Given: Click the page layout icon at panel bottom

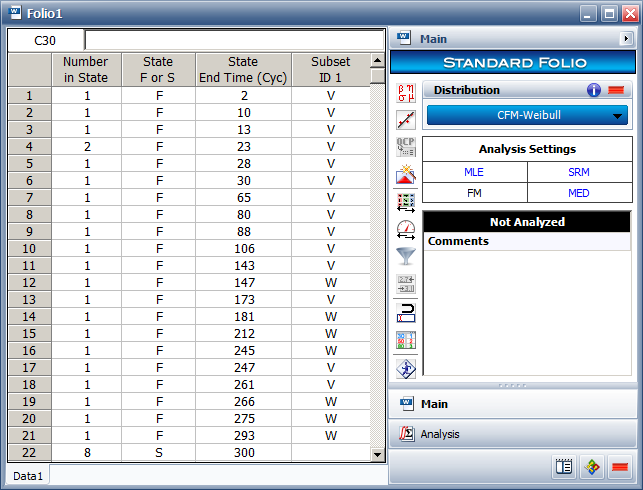Looking at the screenshot, I should pyautogui.click(x=564, y=467).
